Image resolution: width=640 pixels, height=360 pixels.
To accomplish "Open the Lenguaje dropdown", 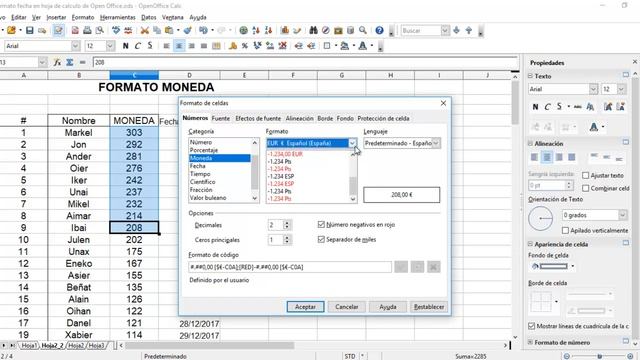I will coord(436,143).
